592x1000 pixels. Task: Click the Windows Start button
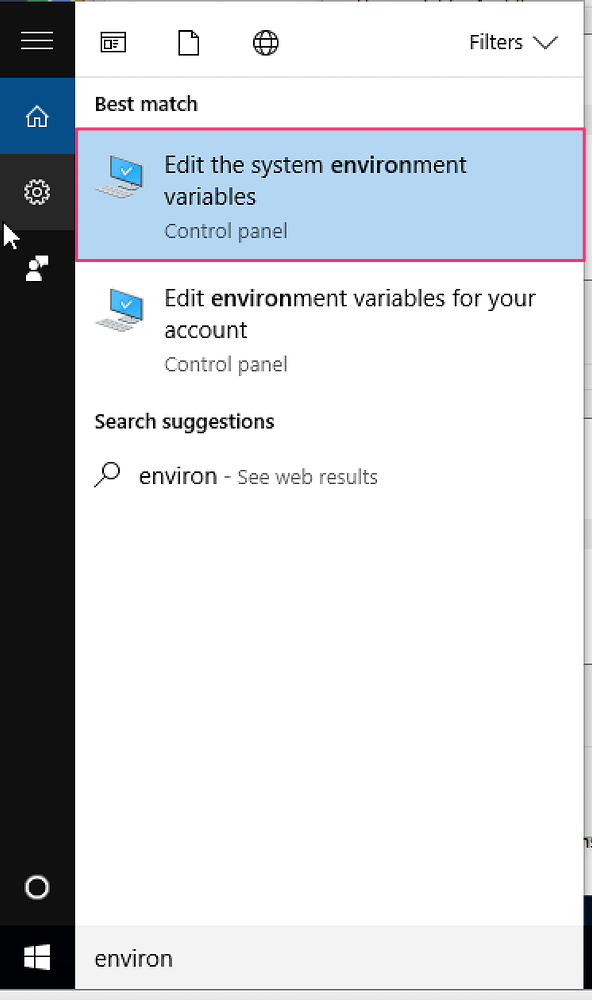tap(37, 957)
